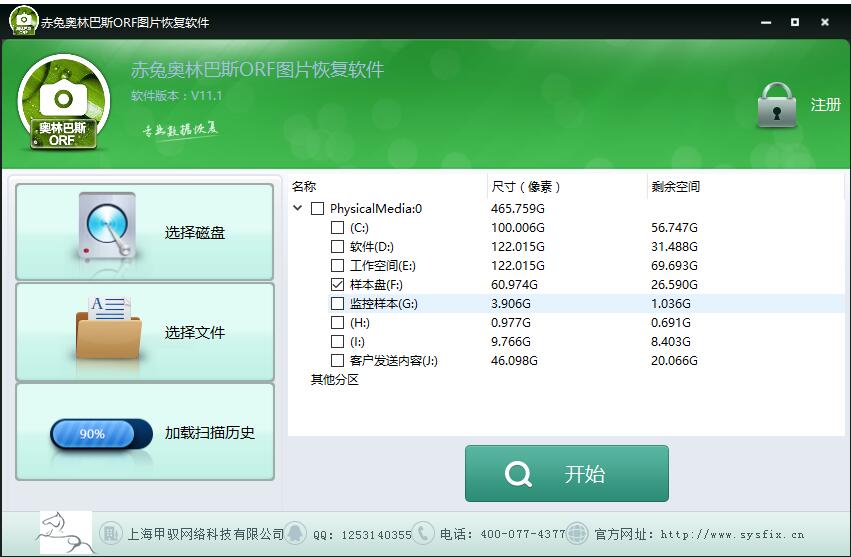Click the QQ penguin icon
The image size is (851, 557).
296,534
